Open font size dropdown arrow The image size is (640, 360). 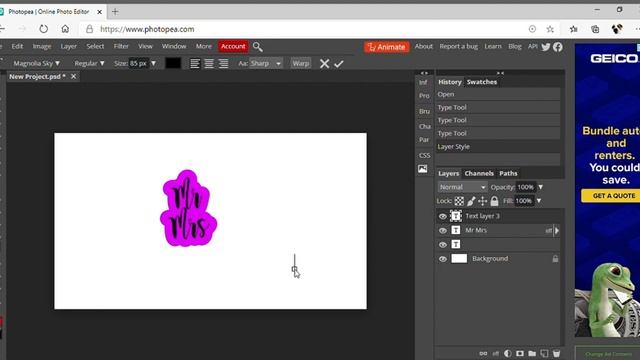pyautogui.click(x=153, y=63)
